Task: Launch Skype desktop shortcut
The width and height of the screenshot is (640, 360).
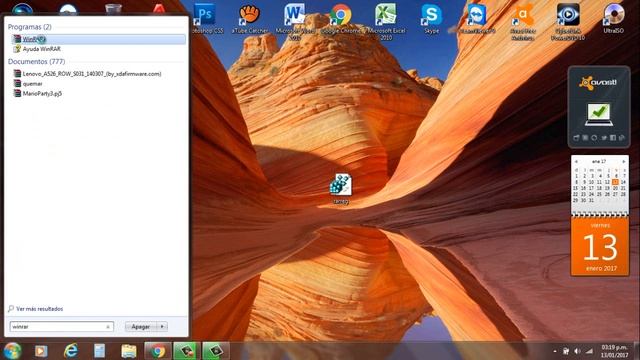Action: pos(431,18)
